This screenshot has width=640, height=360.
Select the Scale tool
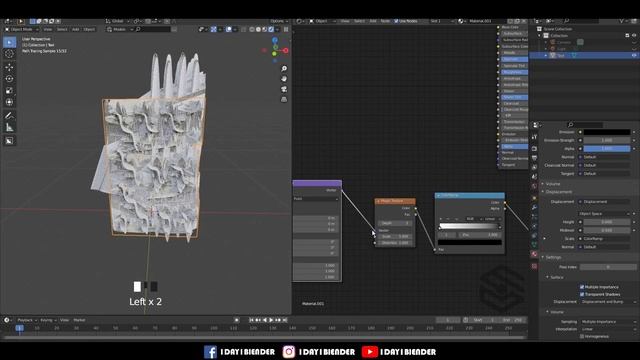point(9,91)
